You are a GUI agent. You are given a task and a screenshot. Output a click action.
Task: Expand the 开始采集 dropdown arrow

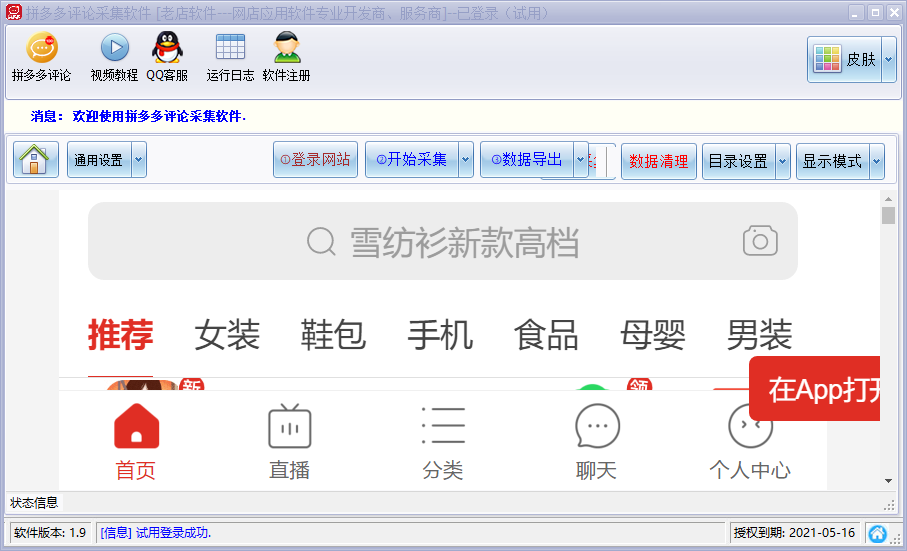tap(466, 160)
